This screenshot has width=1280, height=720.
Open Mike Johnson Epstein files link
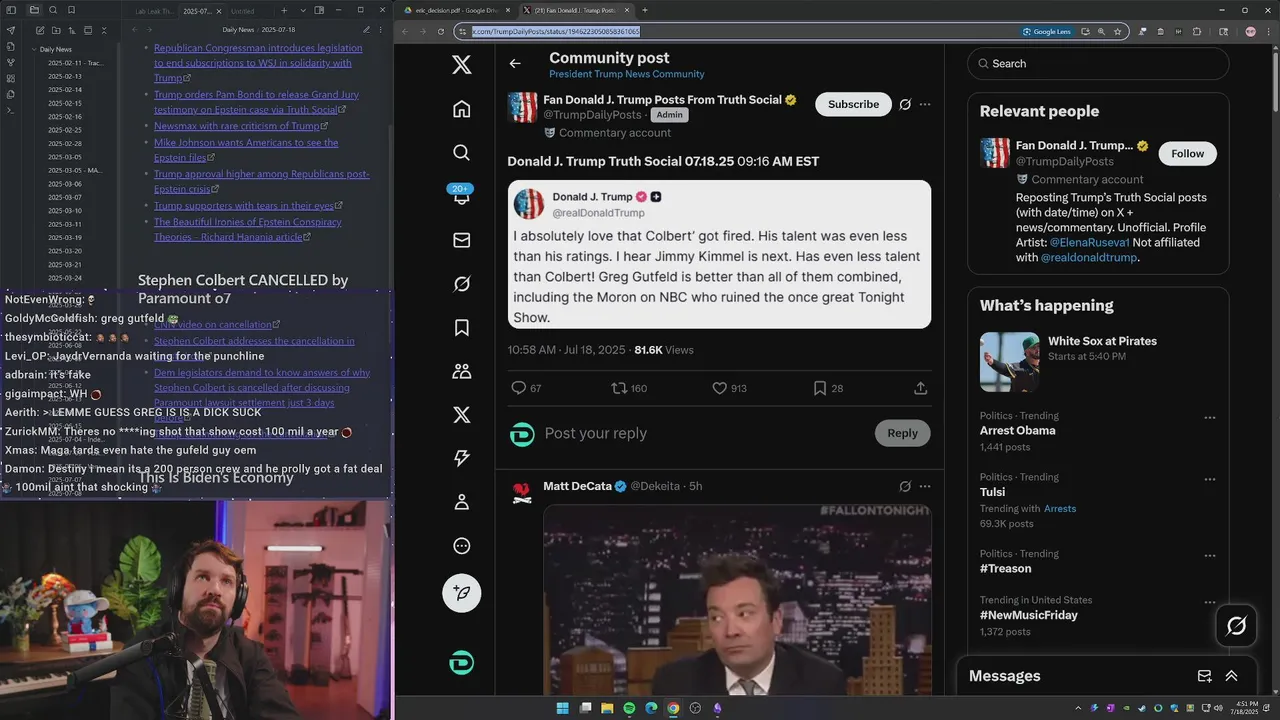click(x=246, y=150)
